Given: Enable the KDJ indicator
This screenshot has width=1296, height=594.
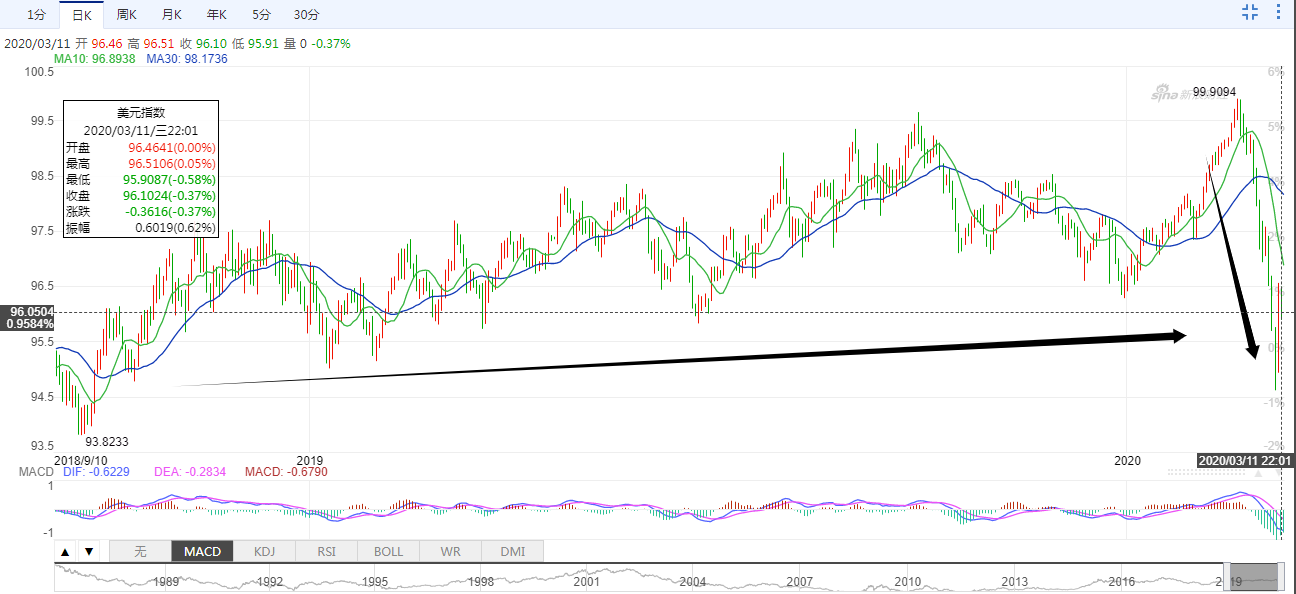Looking at the screenshot, I should (x=264, y=551).
